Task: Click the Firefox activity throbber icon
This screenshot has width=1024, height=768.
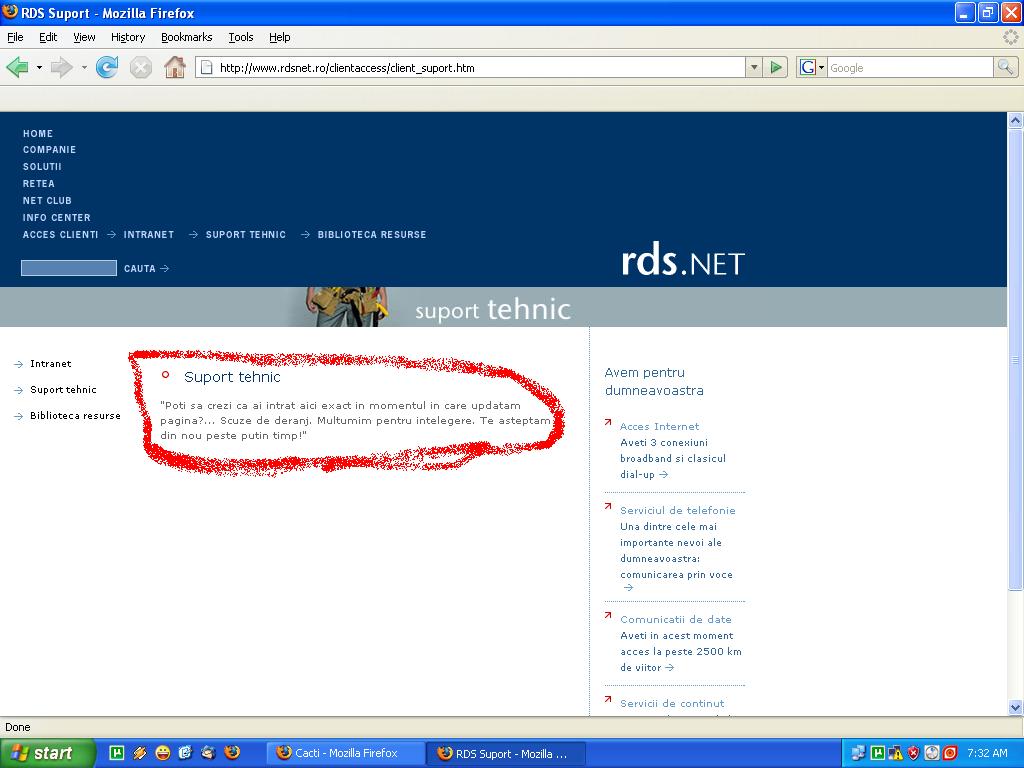Action: 1010,37
